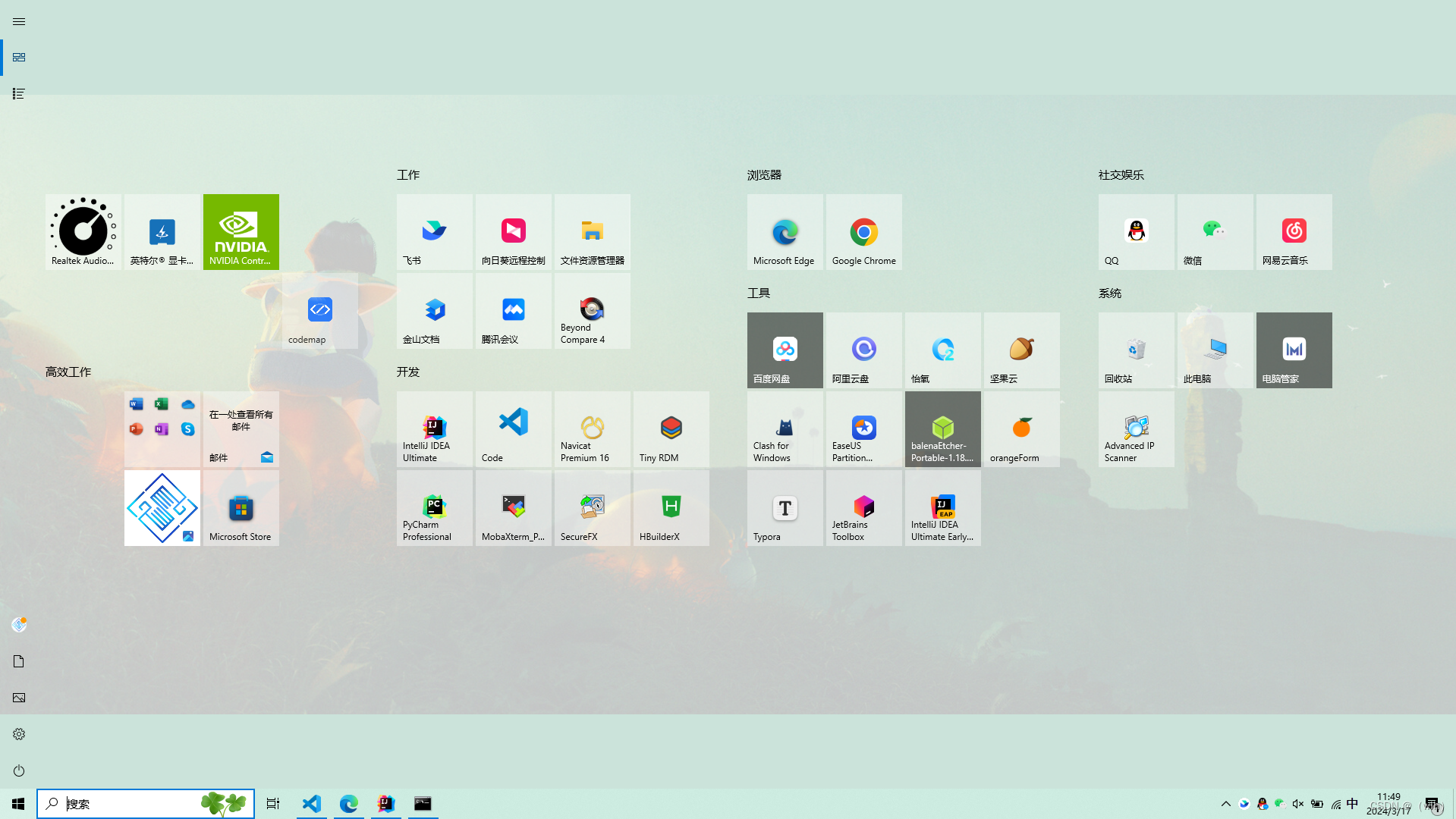
Task: Toggle the 中 input method indicator
Action: click(x=1353, y=804)
